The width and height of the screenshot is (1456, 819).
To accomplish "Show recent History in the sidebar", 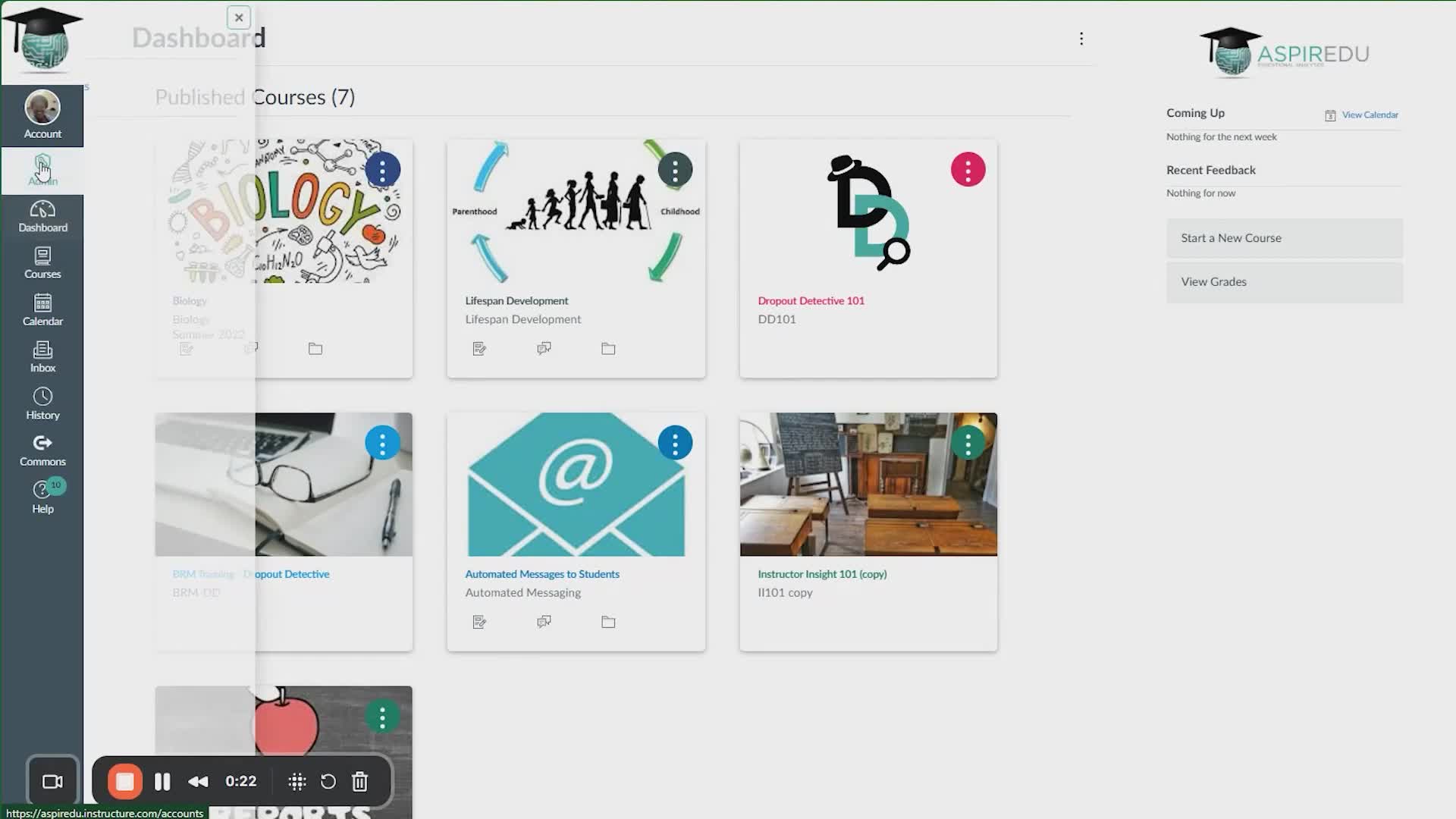I will pyautogui.click(x=42, y=404).
